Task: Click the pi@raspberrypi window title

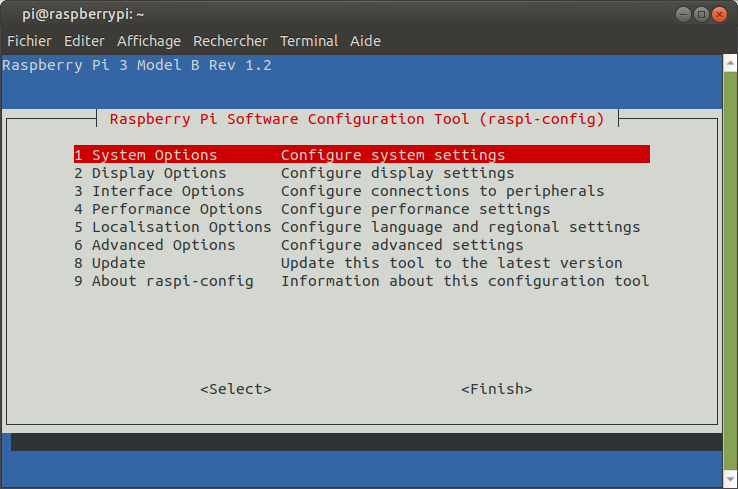Action: pos(83,15)
